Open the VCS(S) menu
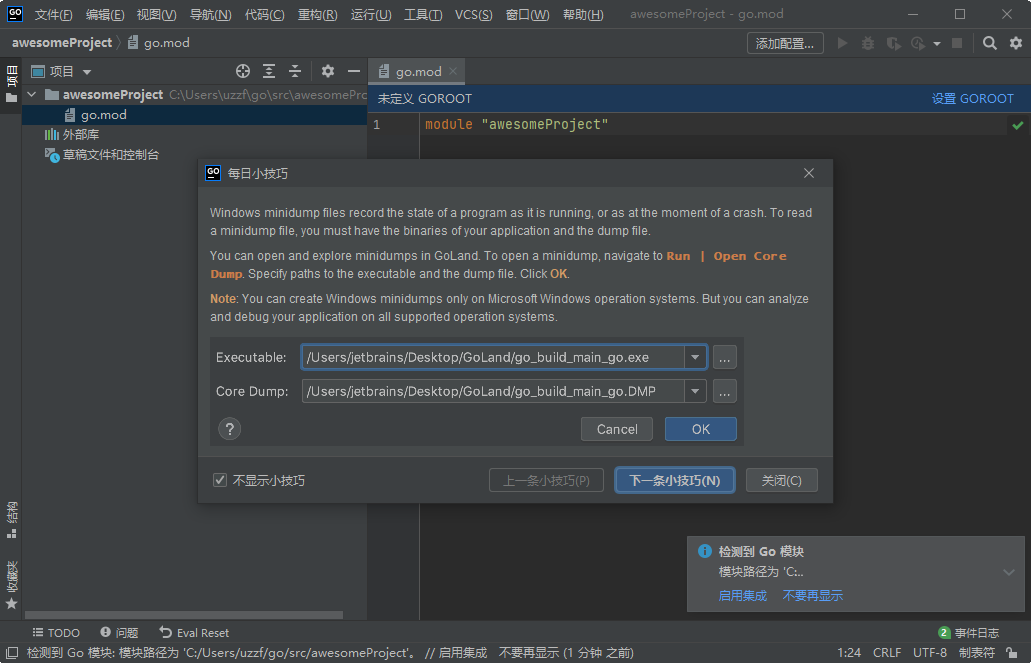 tap(473, 14)
